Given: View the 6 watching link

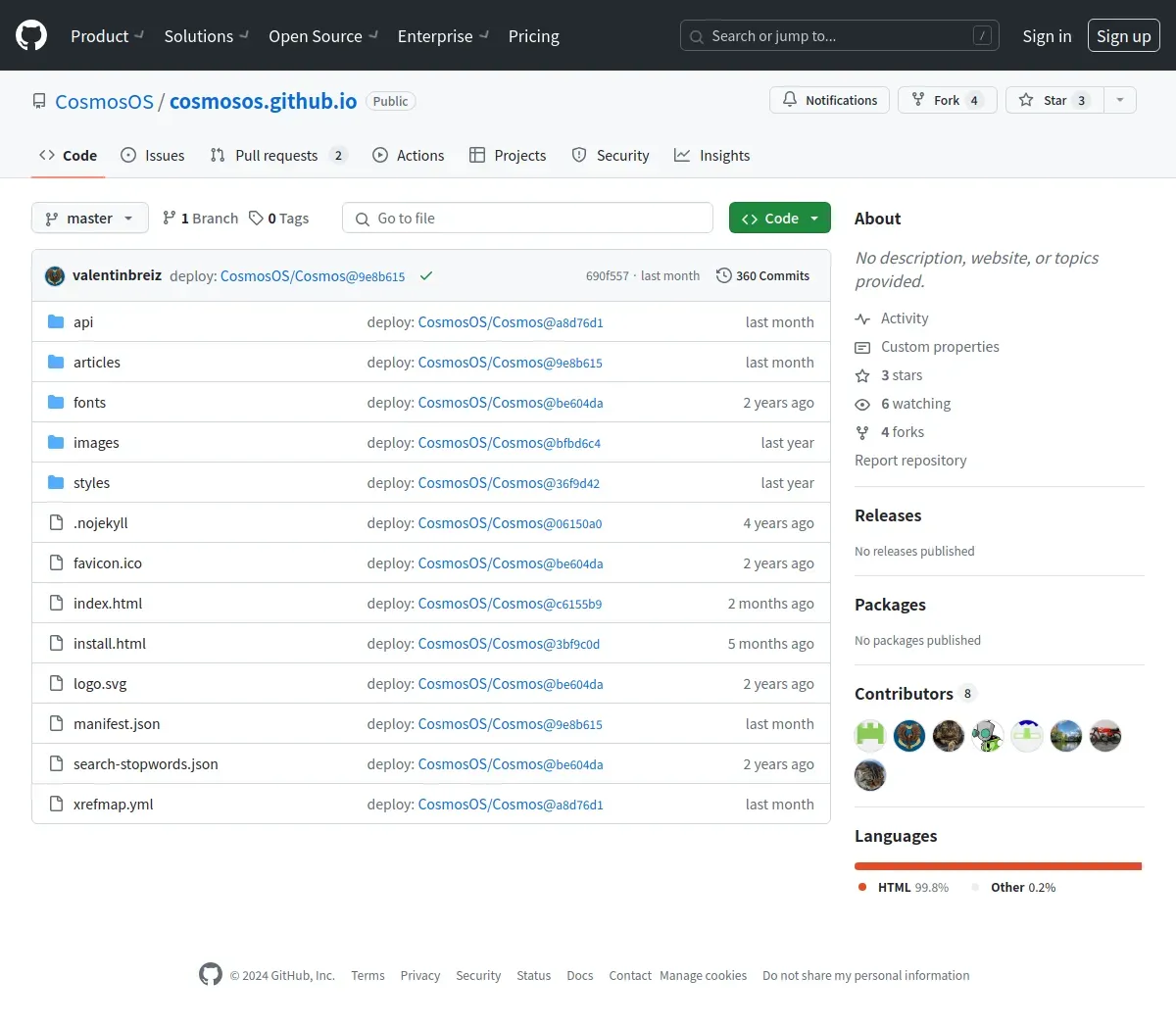Looking at the screenshot, I should pos(903,404).
